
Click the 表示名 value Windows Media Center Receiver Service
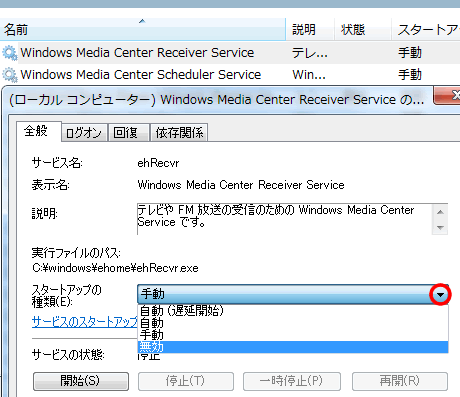241,185
